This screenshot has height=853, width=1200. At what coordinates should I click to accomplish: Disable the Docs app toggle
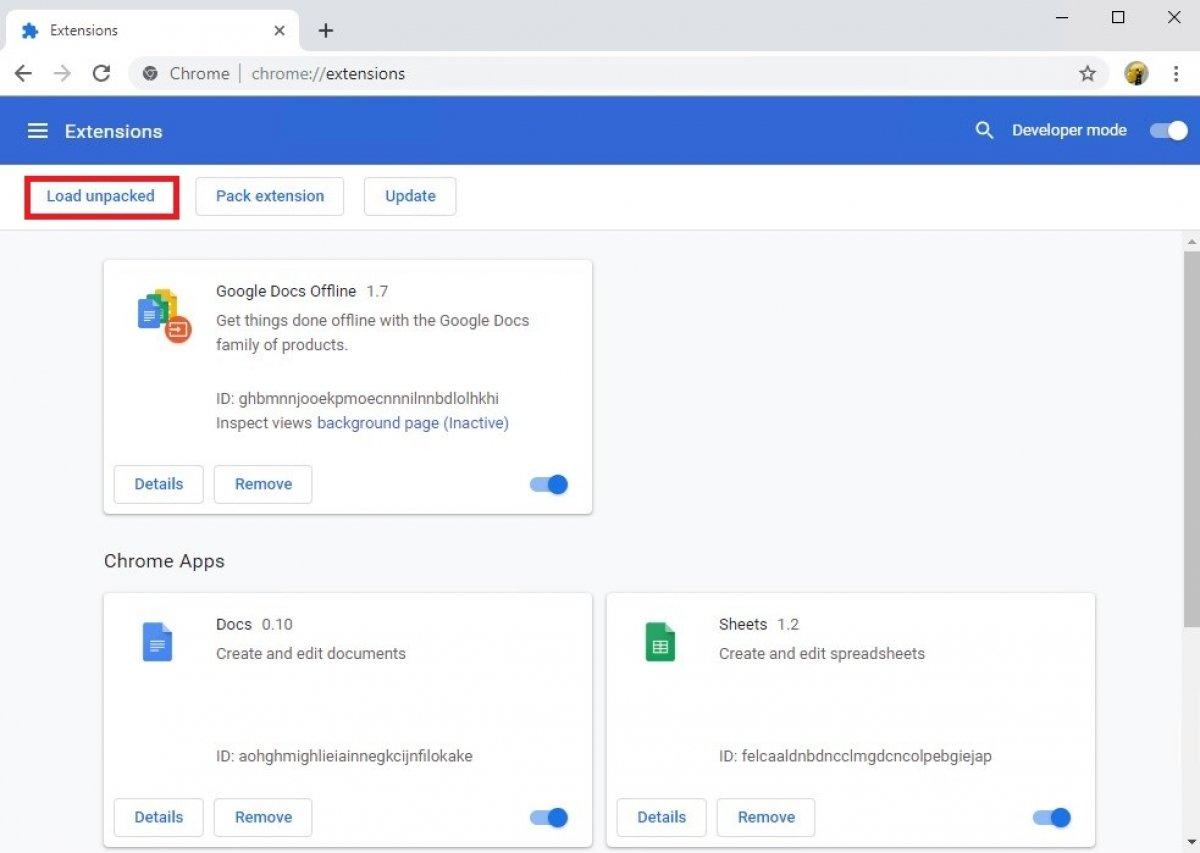(549, 818)
